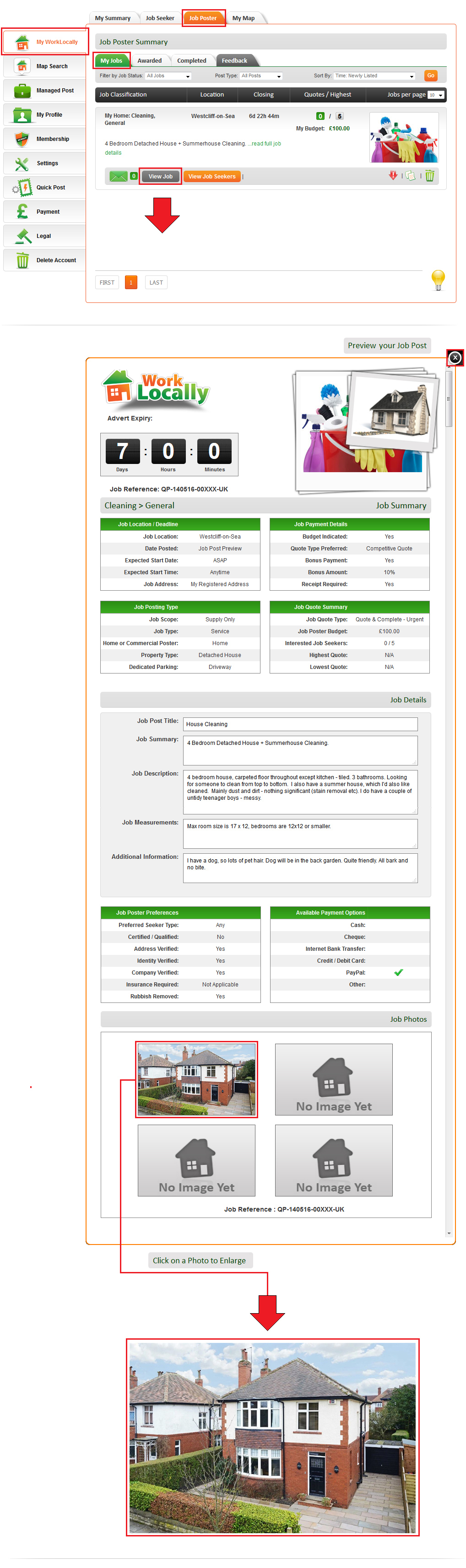Screen dimensions: 466x1568
Task: Click Quotes / Highest column header
Action: point(328,95)
